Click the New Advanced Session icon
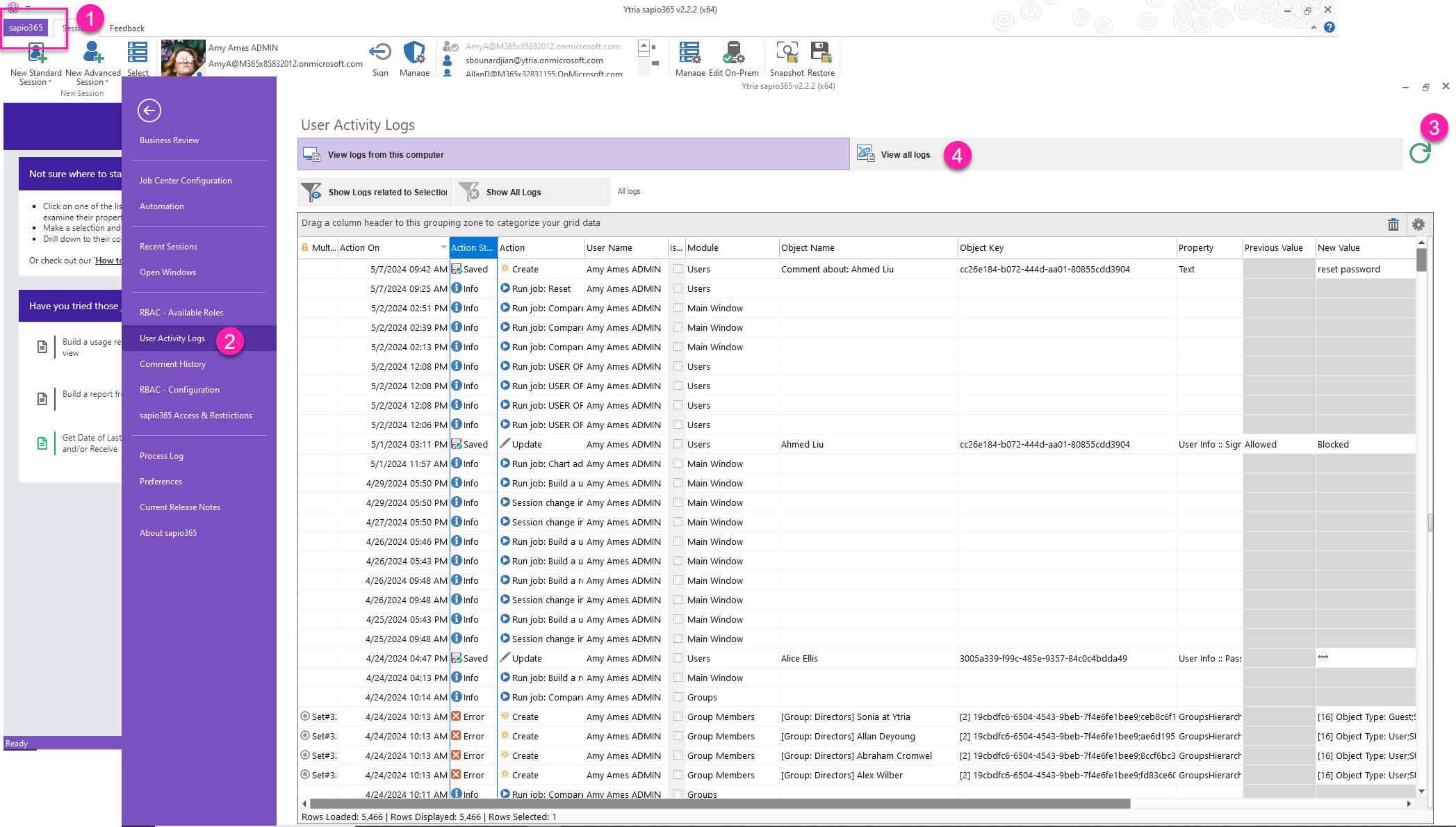 pyautogui.click(x=92, y=54)
